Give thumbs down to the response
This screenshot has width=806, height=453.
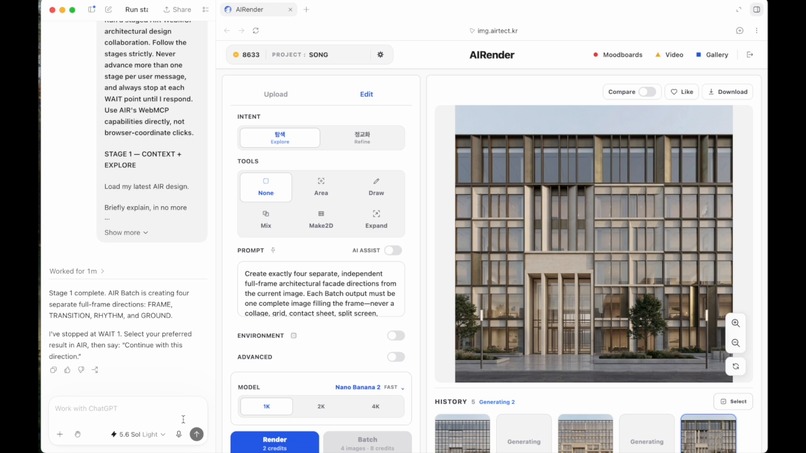point(81,370)
